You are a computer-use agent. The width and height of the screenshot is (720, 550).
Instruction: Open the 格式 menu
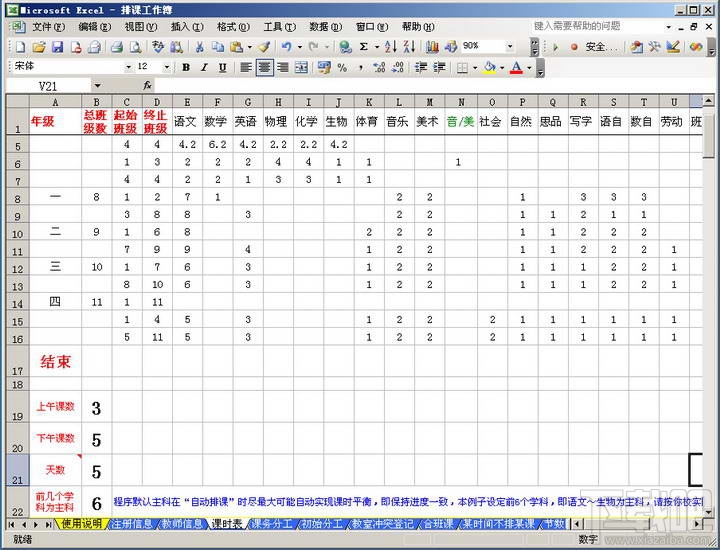point(233,27)
